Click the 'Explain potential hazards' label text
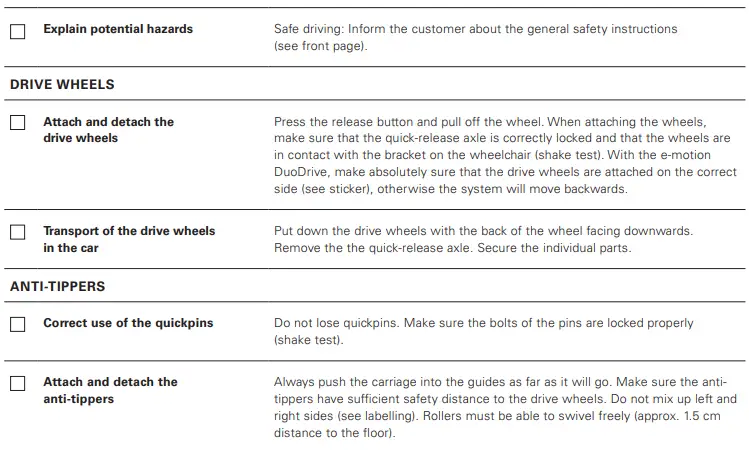 (118, 29)
